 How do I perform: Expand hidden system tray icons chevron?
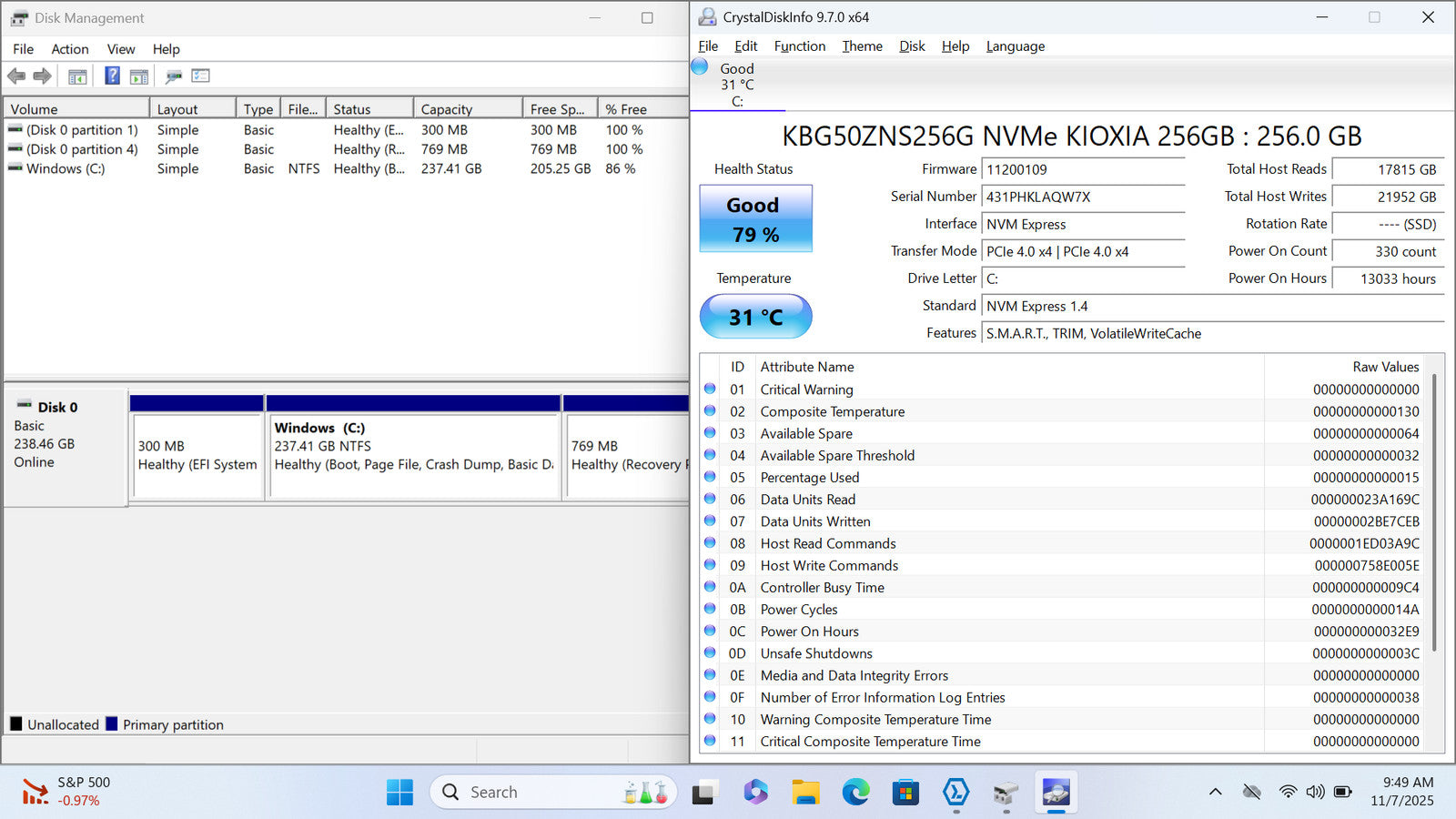pos(1215,792)
